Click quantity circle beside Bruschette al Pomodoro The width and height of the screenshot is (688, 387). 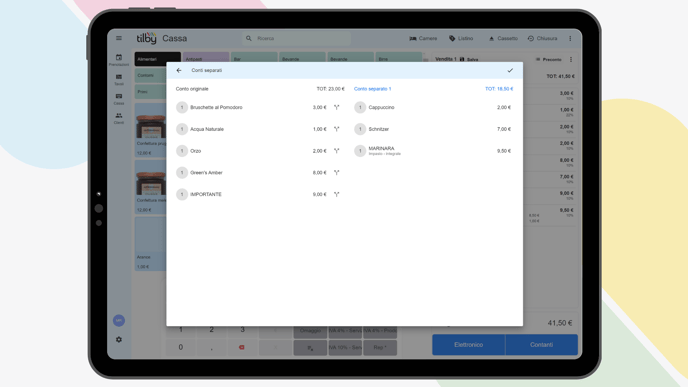(x=182, y=108)
